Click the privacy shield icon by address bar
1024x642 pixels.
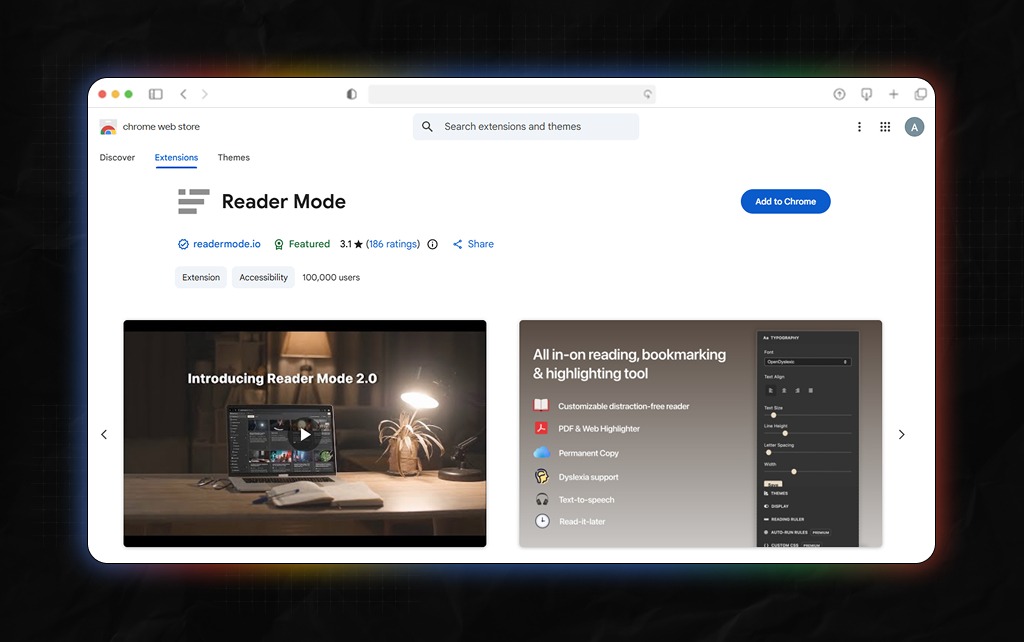351,94
